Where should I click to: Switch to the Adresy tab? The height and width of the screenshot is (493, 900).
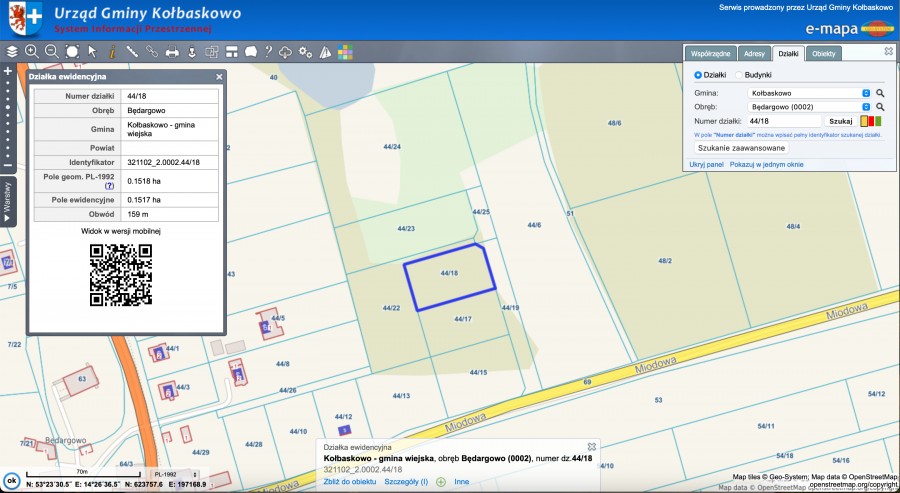click(755, 53)
